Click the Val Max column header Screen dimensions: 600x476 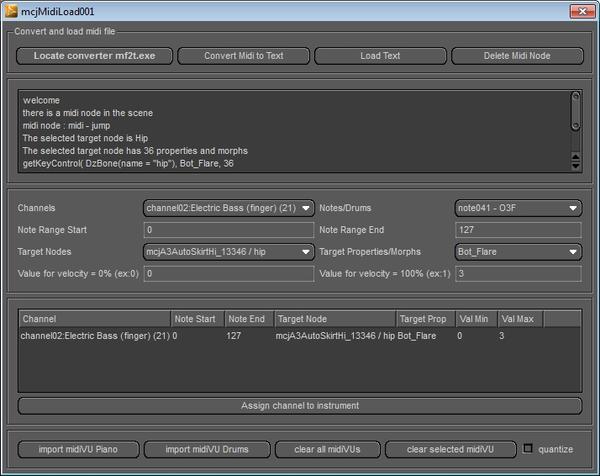(x=520, y=319)
